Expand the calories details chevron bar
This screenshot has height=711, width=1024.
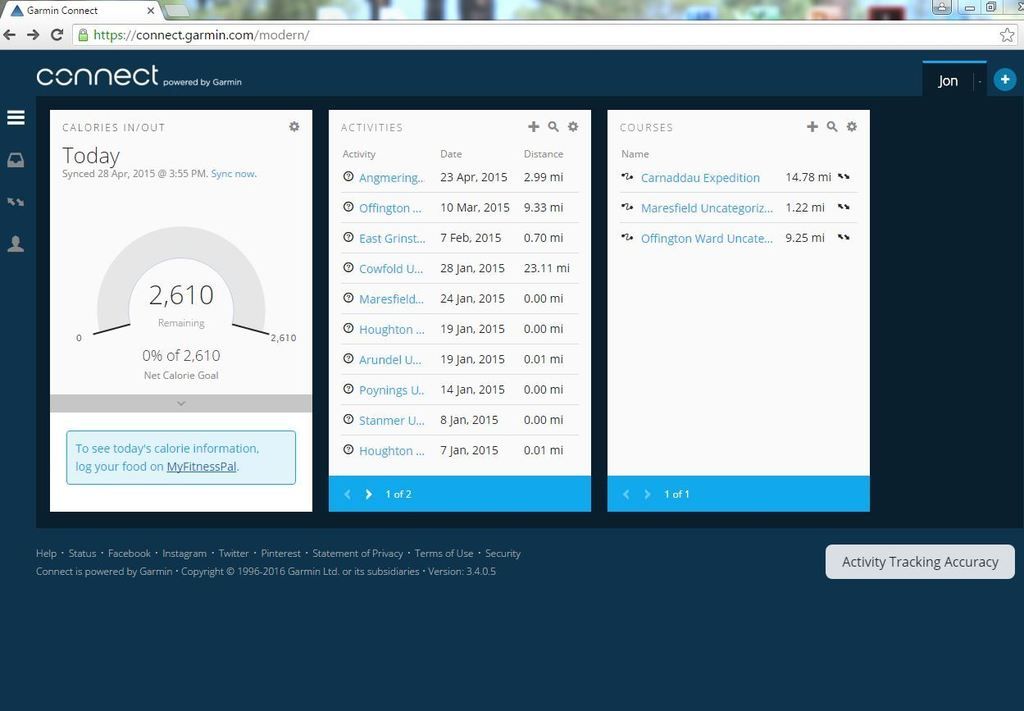(181, 403)
